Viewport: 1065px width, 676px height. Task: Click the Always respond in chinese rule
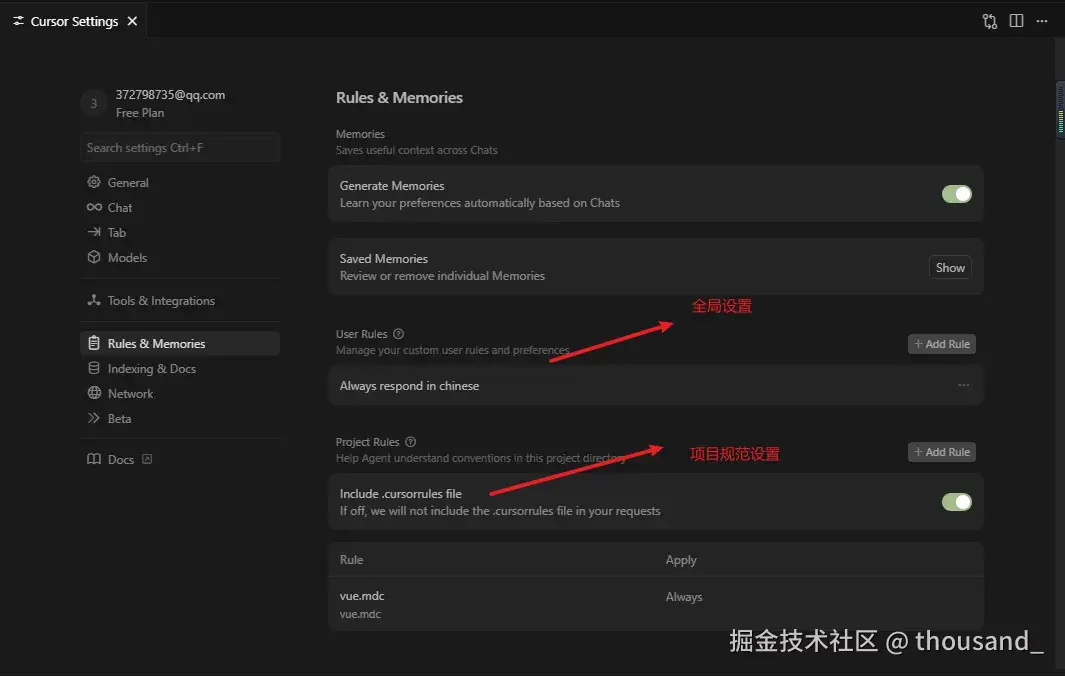pos(655,385)
